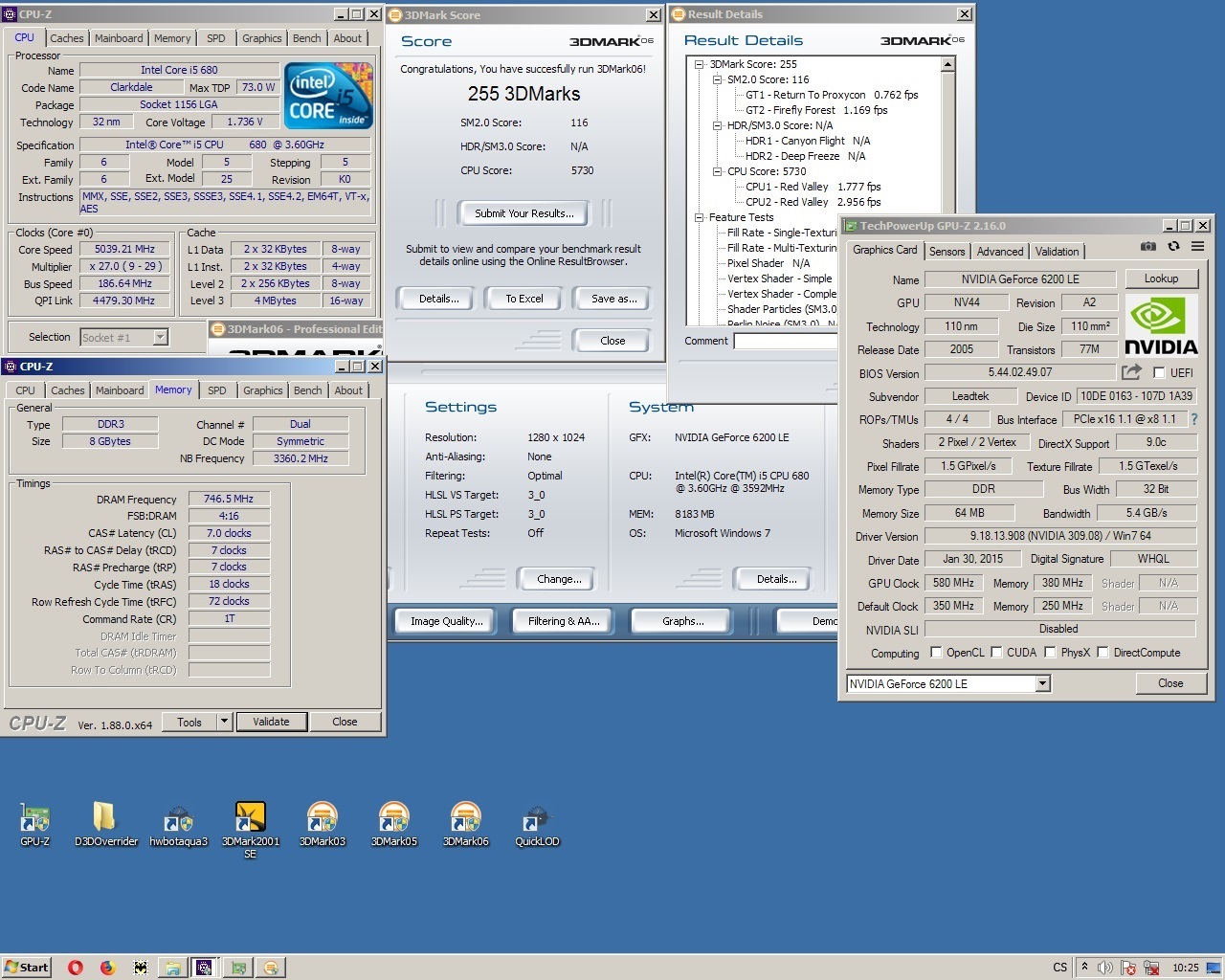Open the GPU-Z desktop shortcut
The image size is (1225, 980).
34,824
